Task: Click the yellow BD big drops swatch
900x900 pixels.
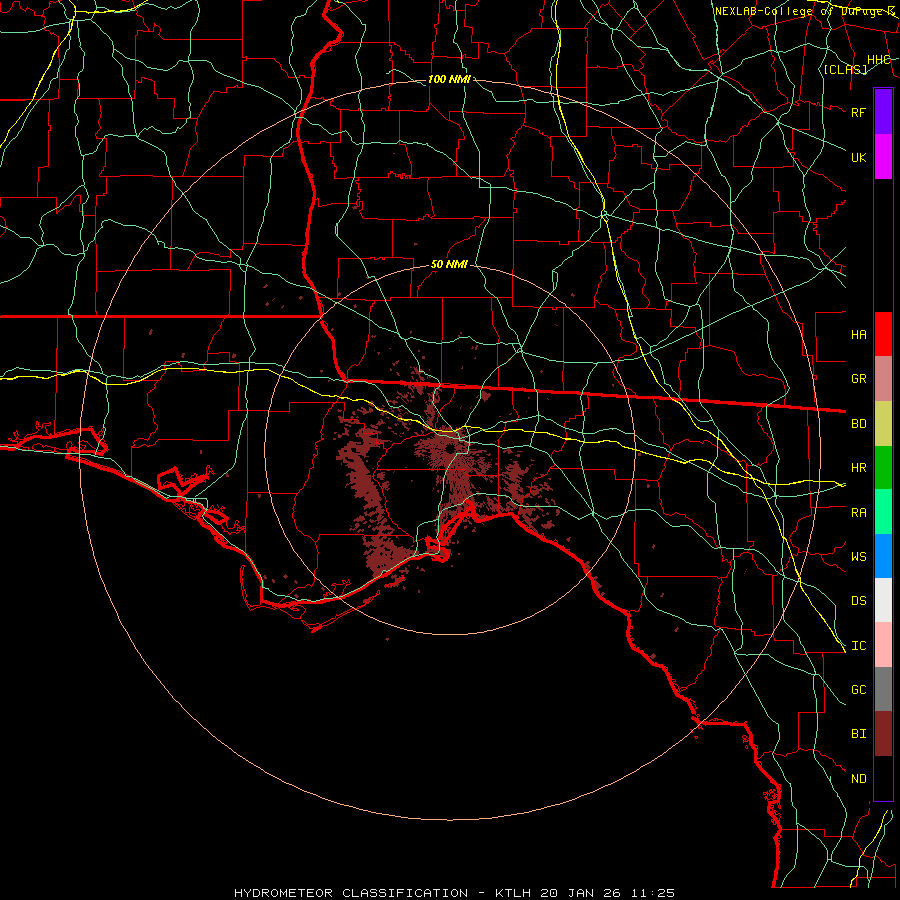Action: (x=883, y=423)
